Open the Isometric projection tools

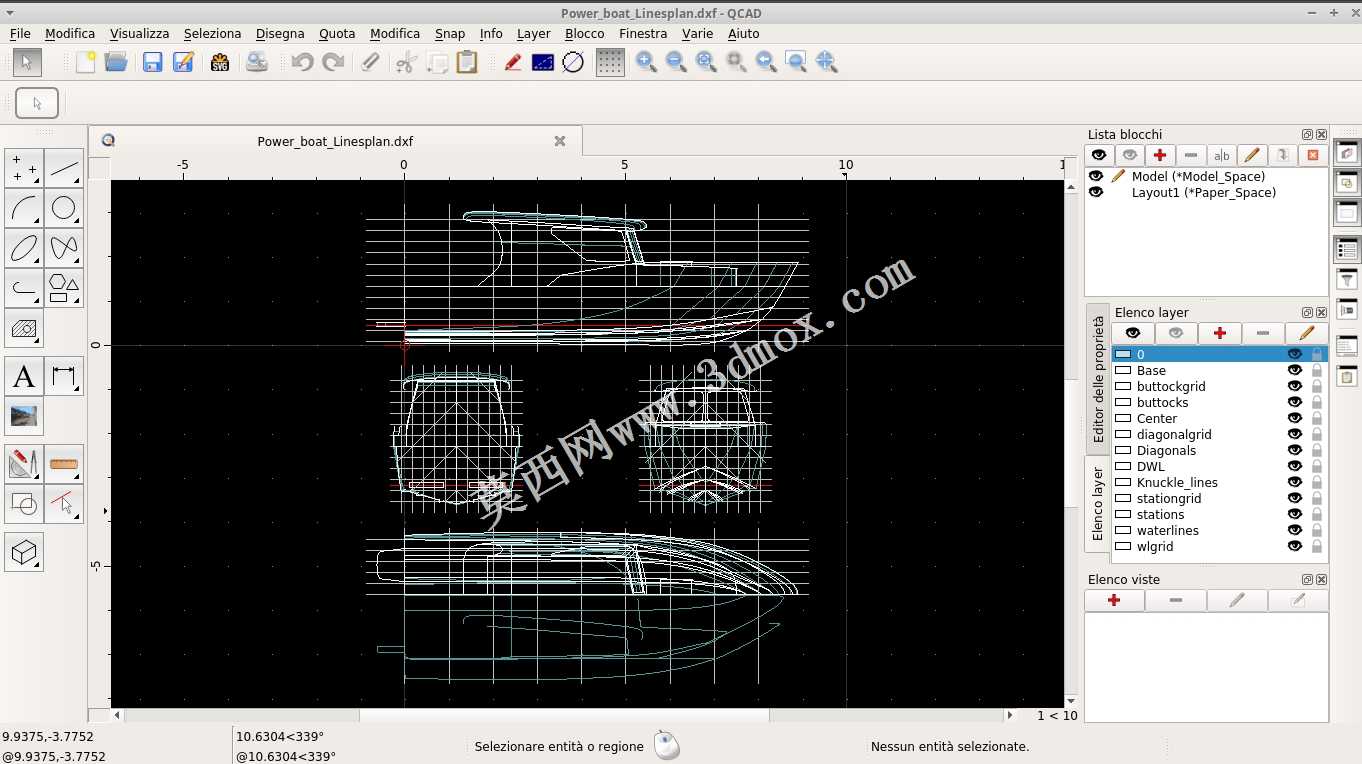[x=24, y=552]
